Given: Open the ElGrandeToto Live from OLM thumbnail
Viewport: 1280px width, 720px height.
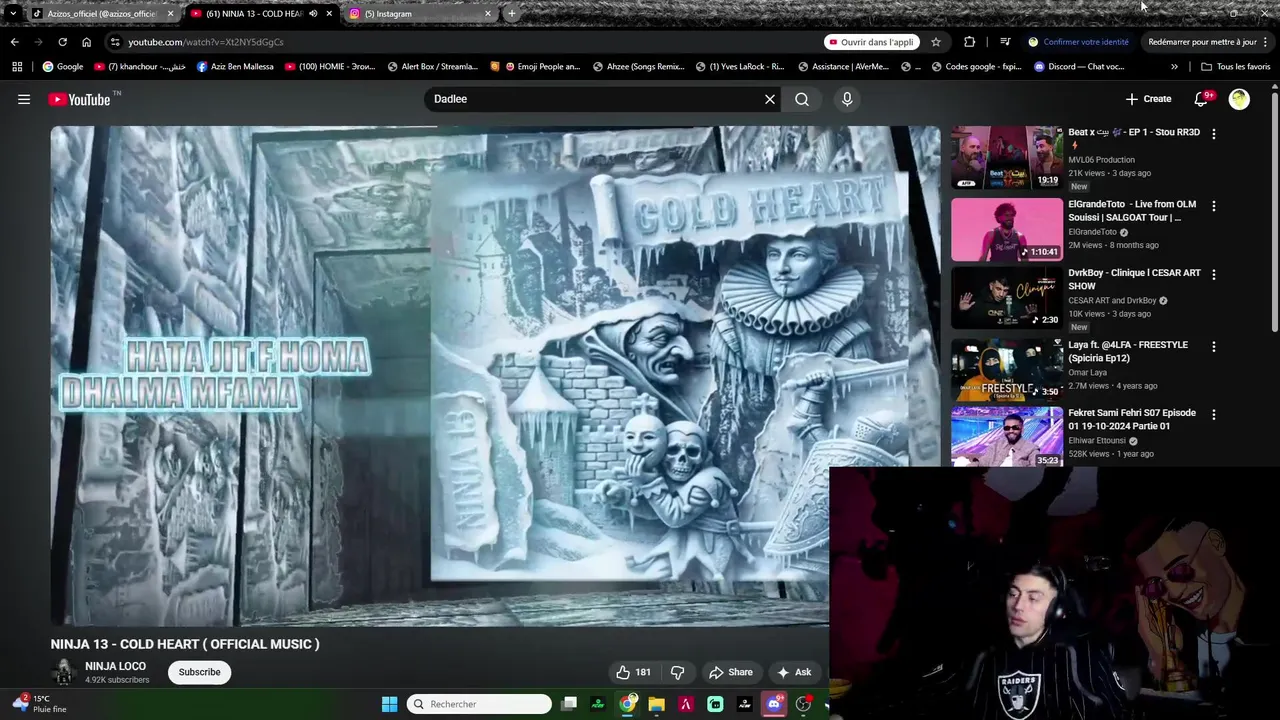Looking at the screenshot, I should [x=1007, y=229].
